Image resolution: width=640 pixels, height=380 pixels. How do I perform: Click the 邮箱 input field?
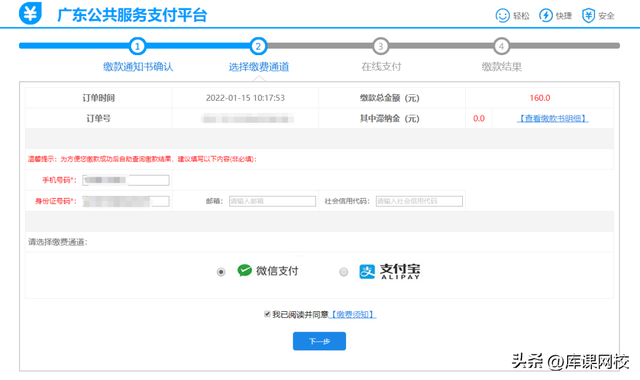[272, 201]
